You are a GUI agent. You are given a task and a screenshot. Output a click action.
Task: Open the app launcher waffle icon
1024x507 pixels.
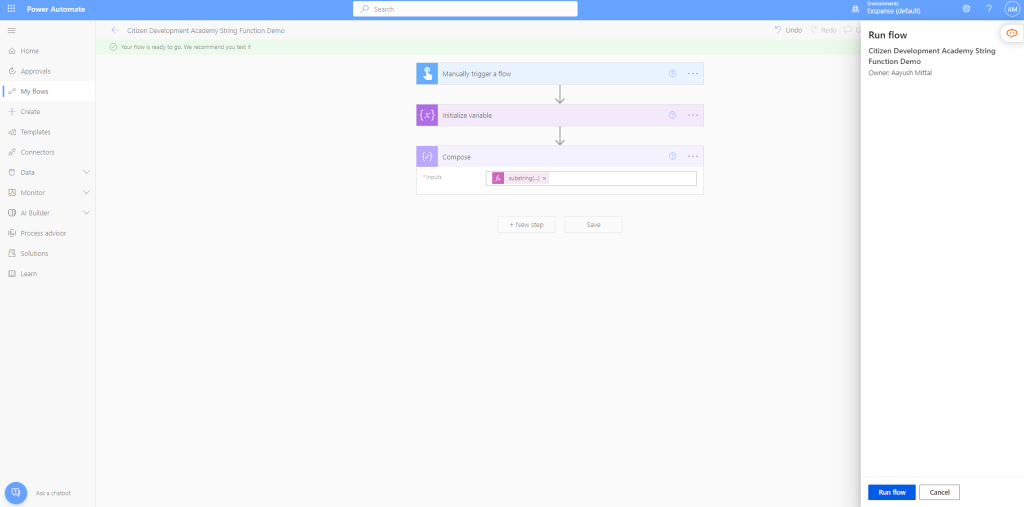(x=11, y=9)
